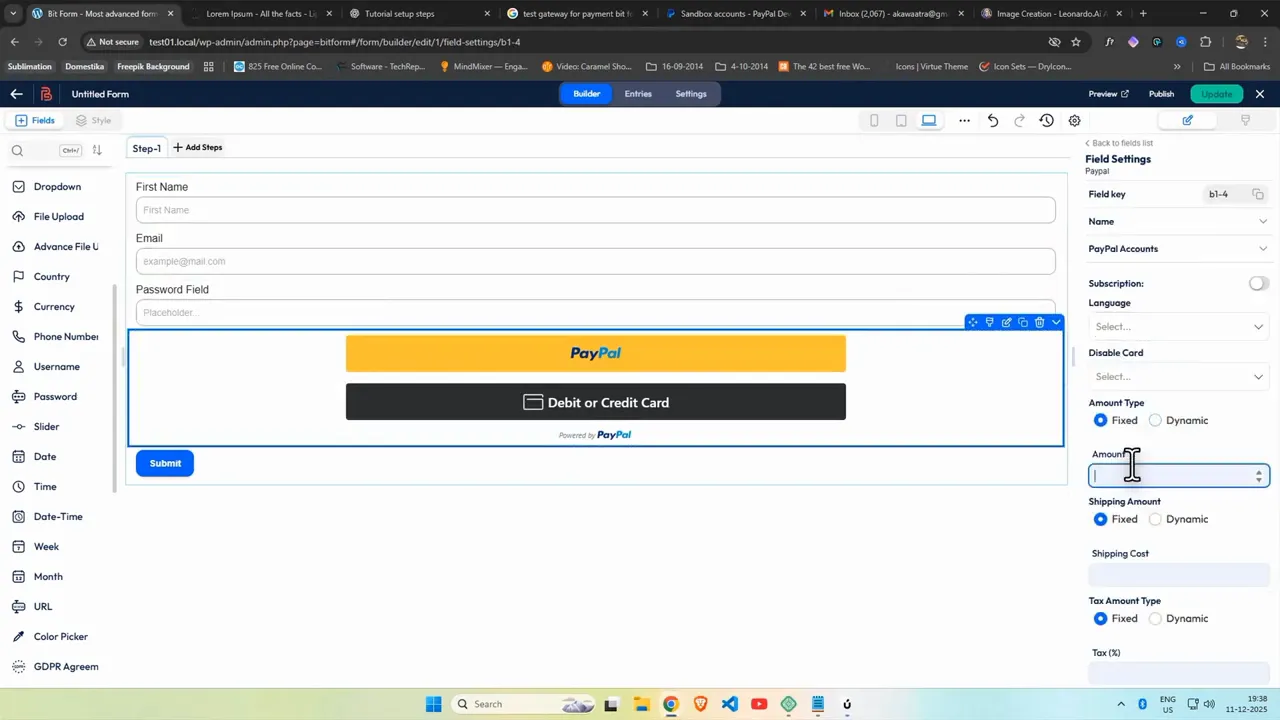
Task: Click the undo arrow icon
Action: [x=992, y=120]
